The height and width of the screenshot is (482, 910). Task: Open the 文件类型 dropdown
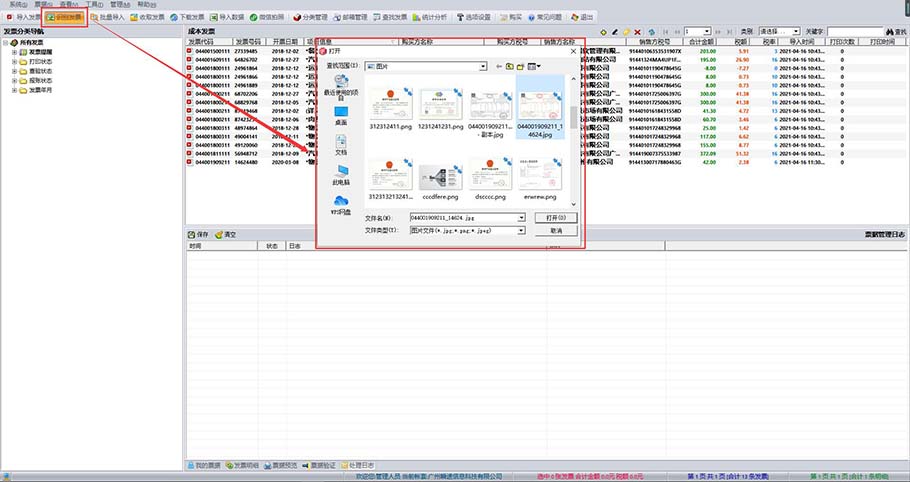521,230
